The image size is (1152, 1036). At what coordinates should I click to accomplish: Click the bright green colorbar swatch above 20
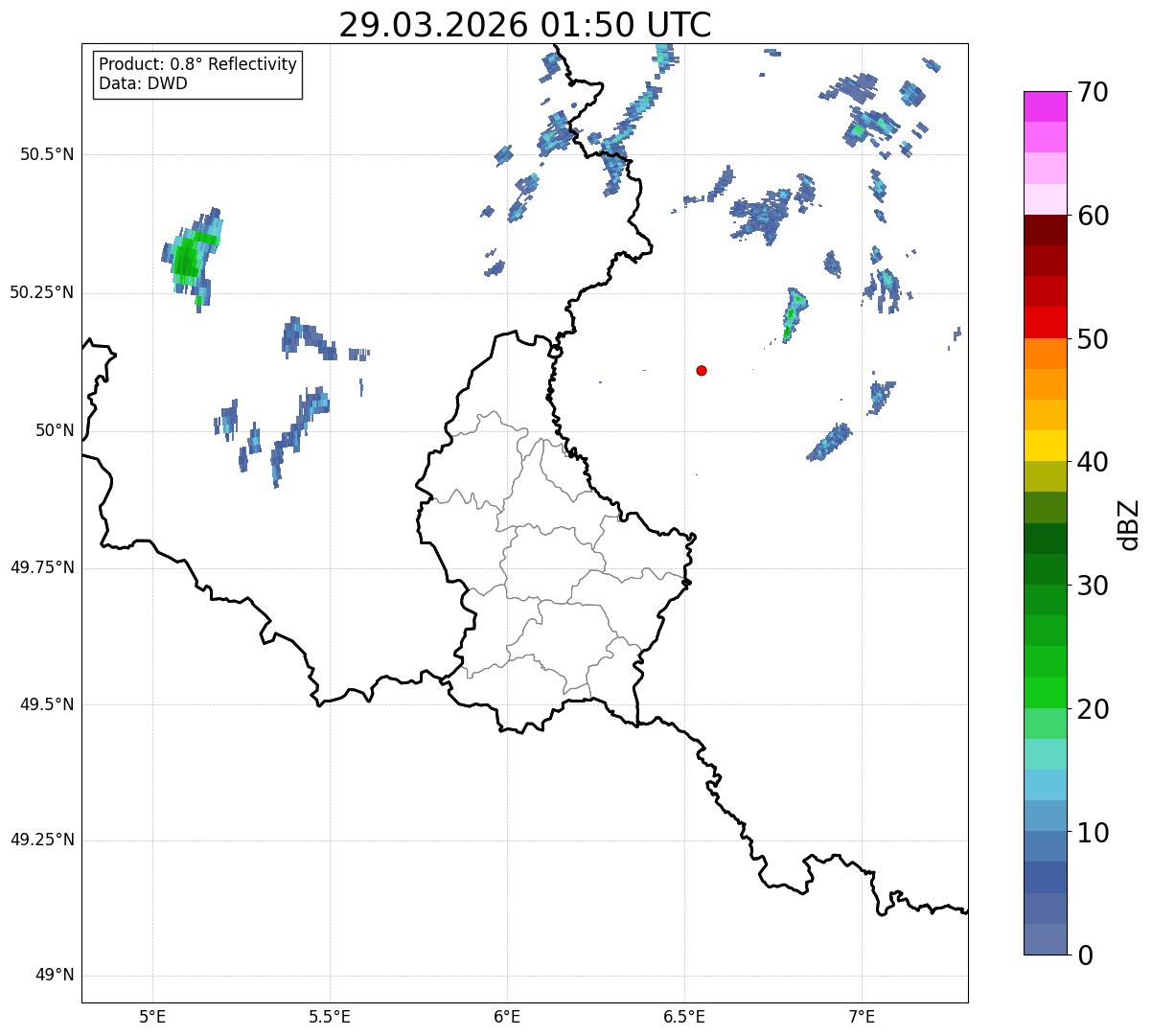pyautogui.click(x=1045, y=692)
